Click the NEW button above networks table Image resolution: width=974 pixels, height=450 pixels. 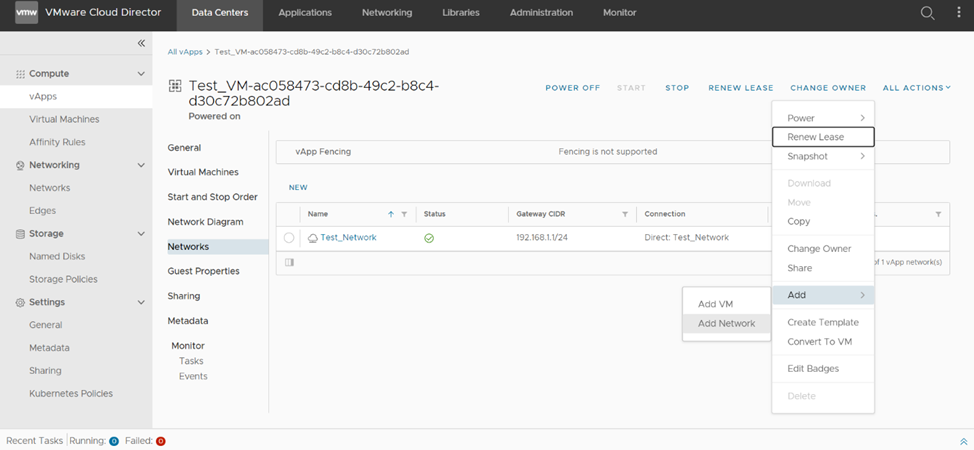coord(298,188)
